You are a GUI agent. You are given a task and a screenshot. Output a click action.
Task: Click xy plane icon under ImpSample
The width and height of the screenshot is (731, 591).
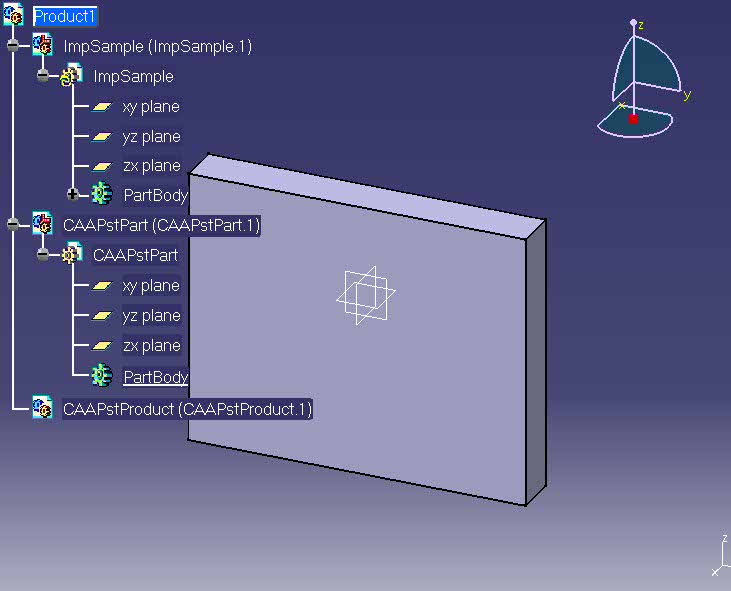tap(102, 107)
